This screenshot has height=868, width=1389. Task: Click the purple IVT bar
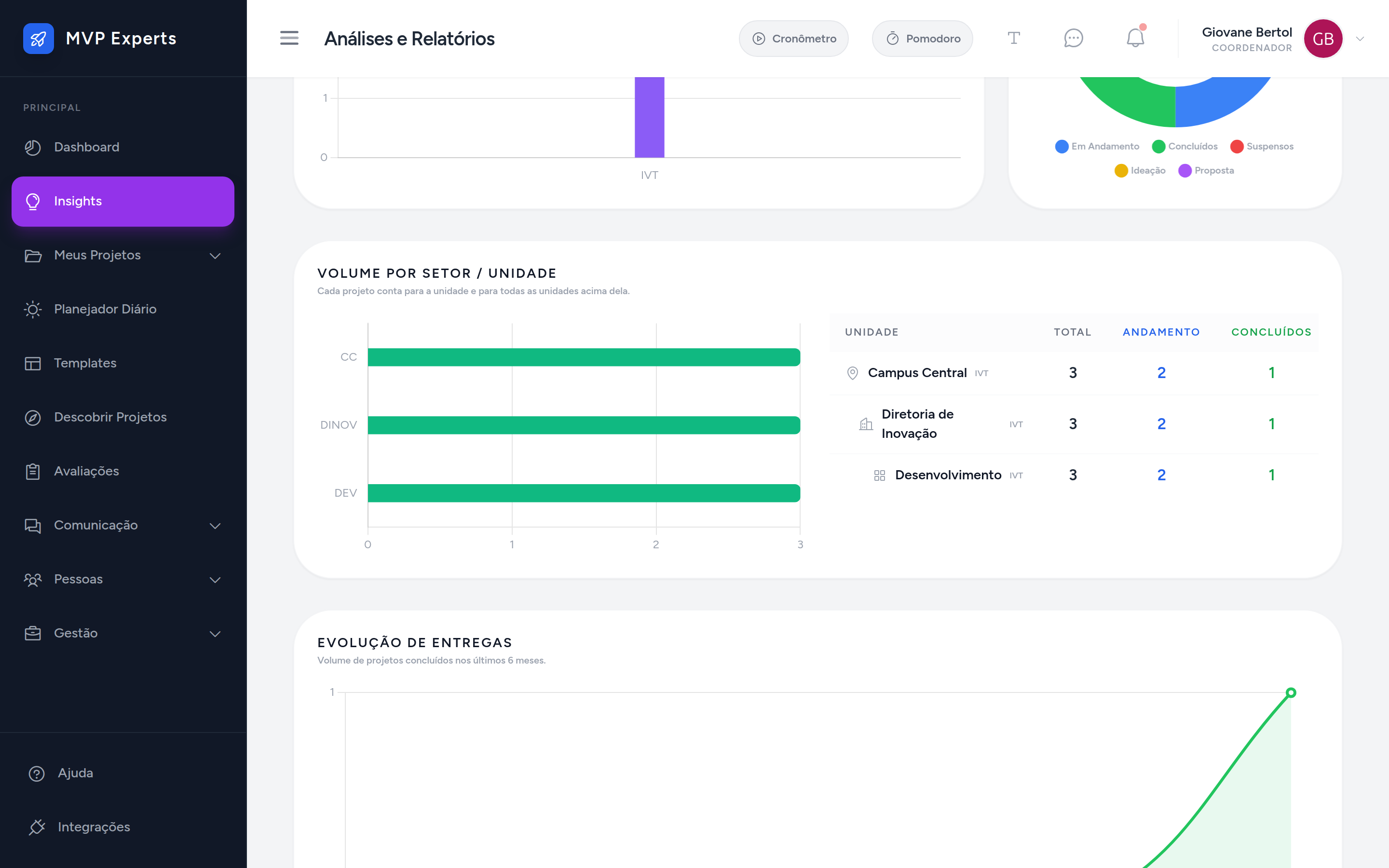pyautogui.click(x=649, y=117)
